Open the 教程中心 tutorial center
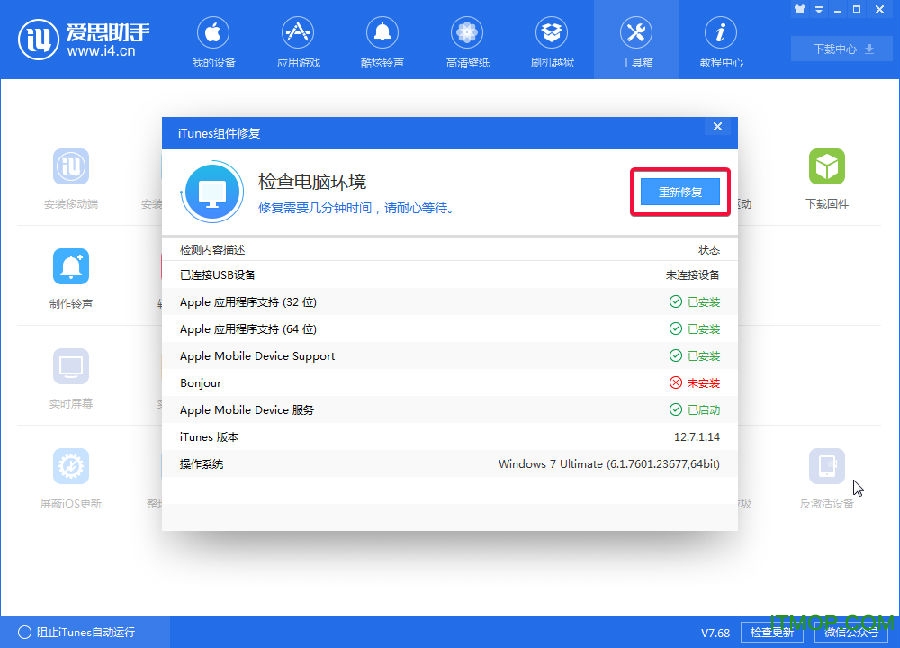Screen dimensions: 900x648 [721, 40]
